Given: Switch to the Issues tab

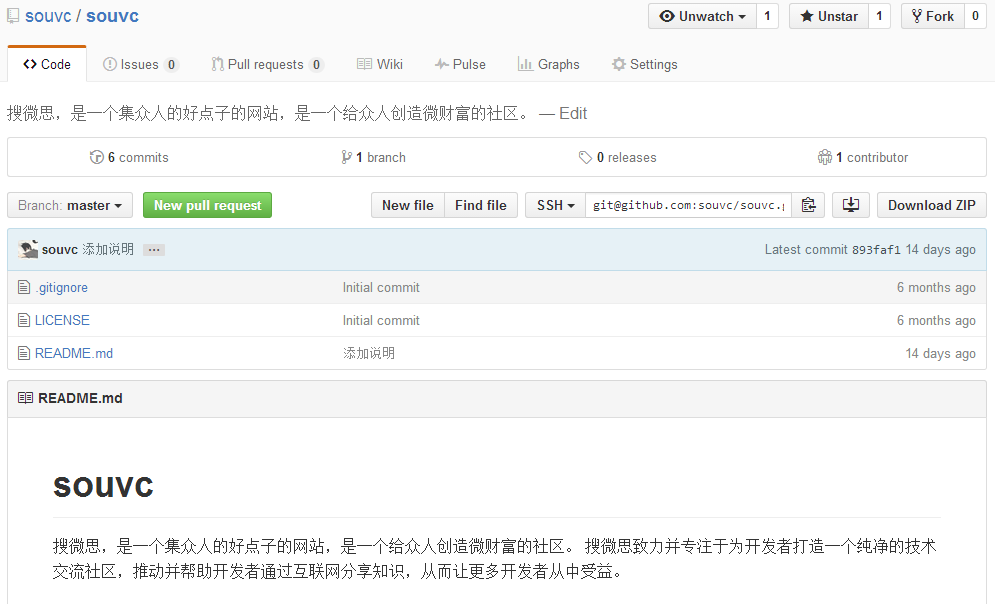Looking at the screenshot, I should tap(141, 64).
